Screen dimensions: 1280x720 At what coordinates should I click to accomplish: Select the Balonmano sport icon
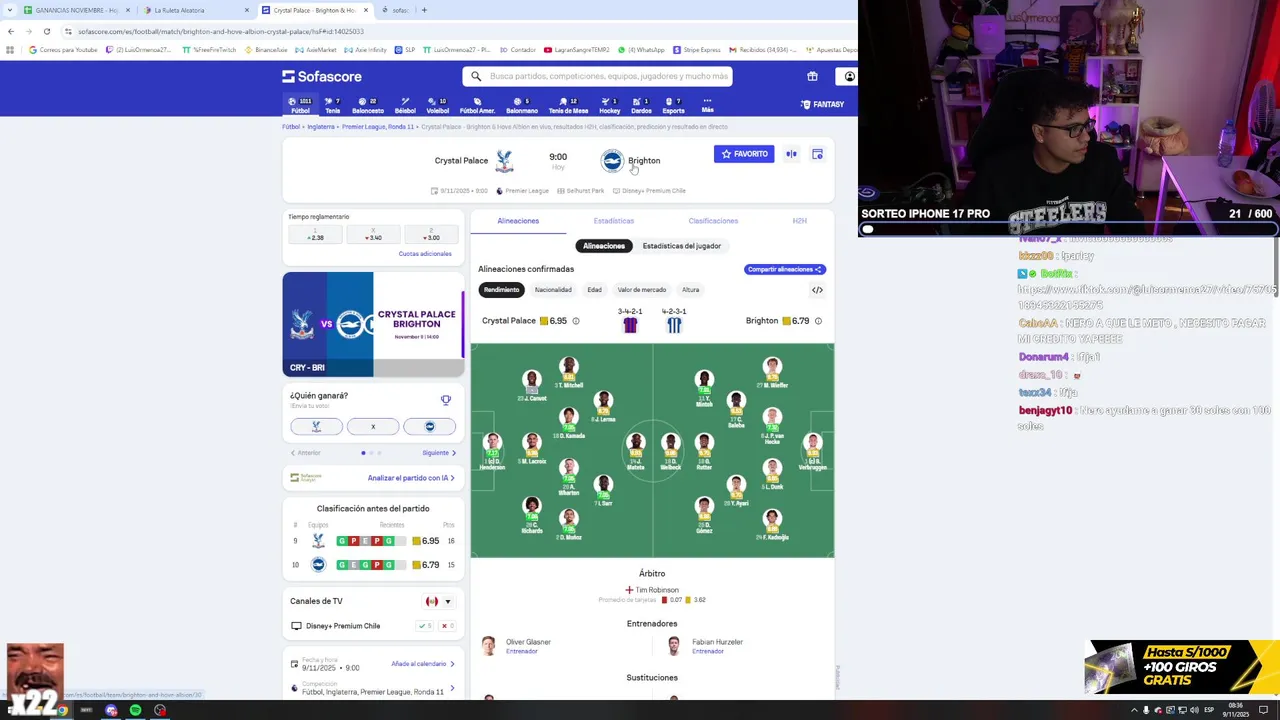click(521, 105)
